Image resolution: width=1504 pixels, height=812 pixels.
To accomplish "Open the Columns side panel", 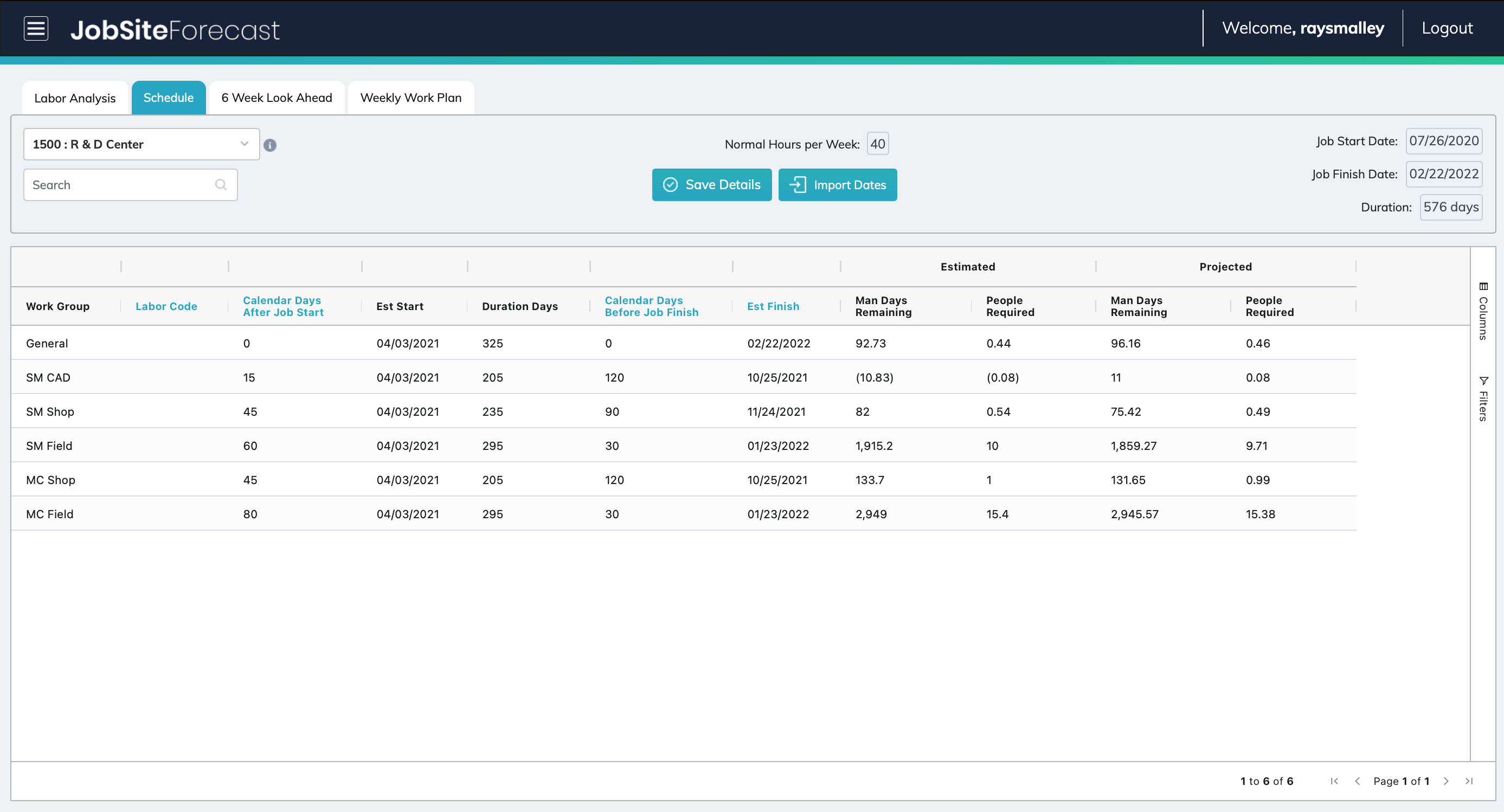I will (1483, 311).
